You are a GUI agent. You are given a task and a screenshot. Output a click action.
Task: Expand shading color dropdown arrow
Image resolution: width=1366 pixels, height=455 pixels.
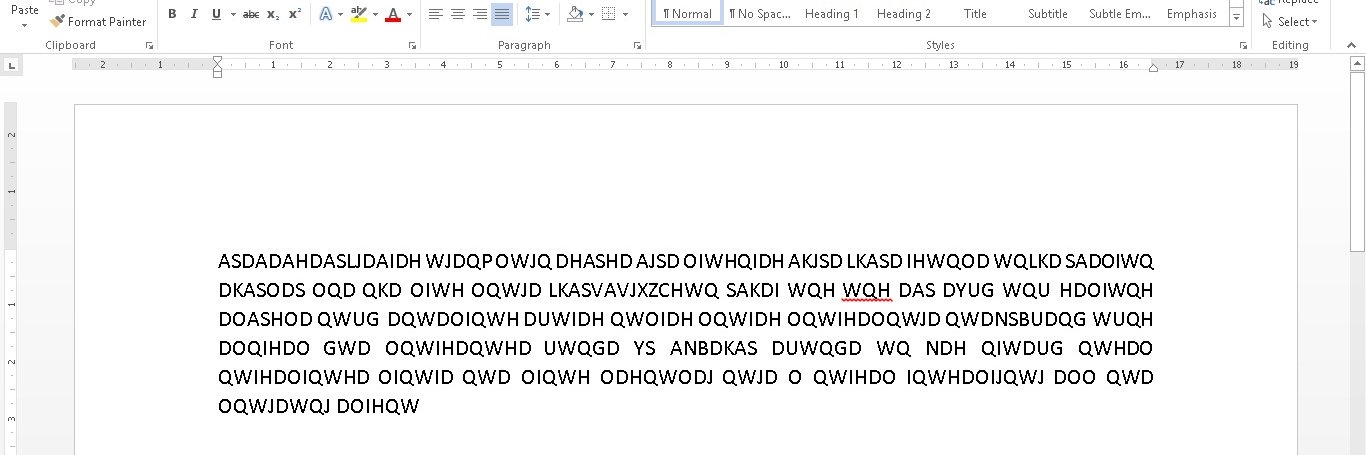point(590,14)
